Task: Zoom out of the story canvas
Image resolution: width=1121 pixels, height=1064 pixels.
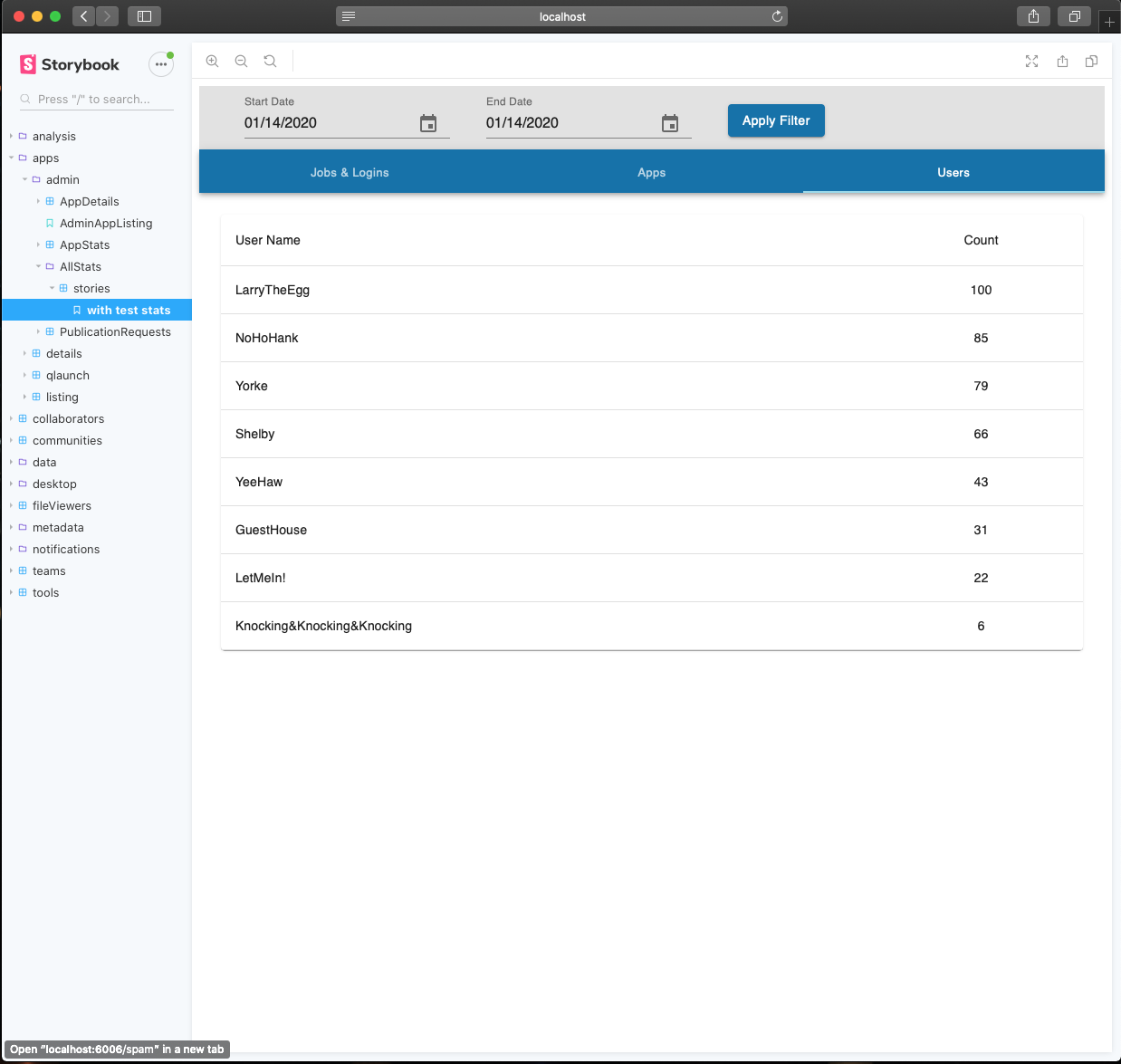Action: (x=241, y=61)
